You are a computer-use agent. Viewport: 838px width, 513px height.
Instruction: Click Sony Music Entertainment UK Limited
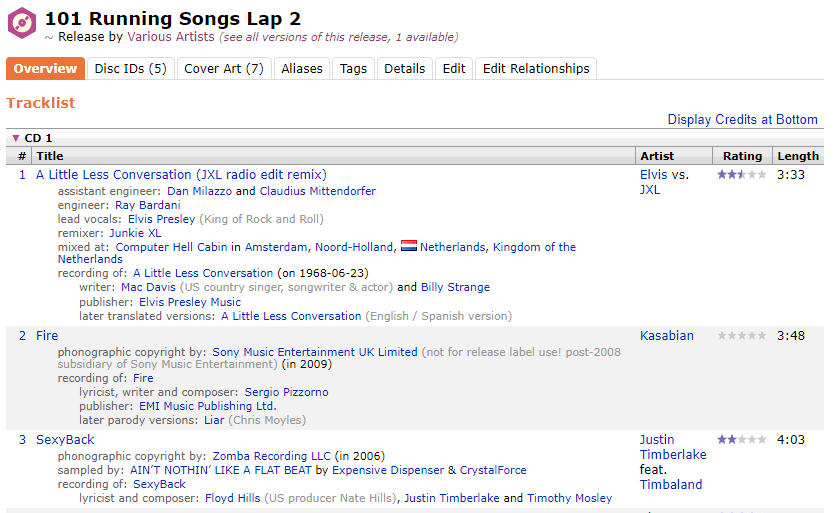[x=315, y=352]
